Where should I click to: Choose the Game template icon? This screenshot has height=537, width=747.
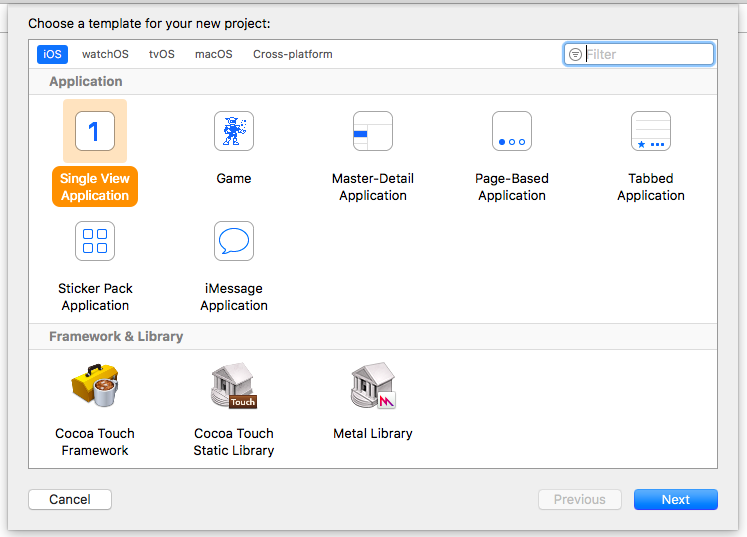[234, 131]
